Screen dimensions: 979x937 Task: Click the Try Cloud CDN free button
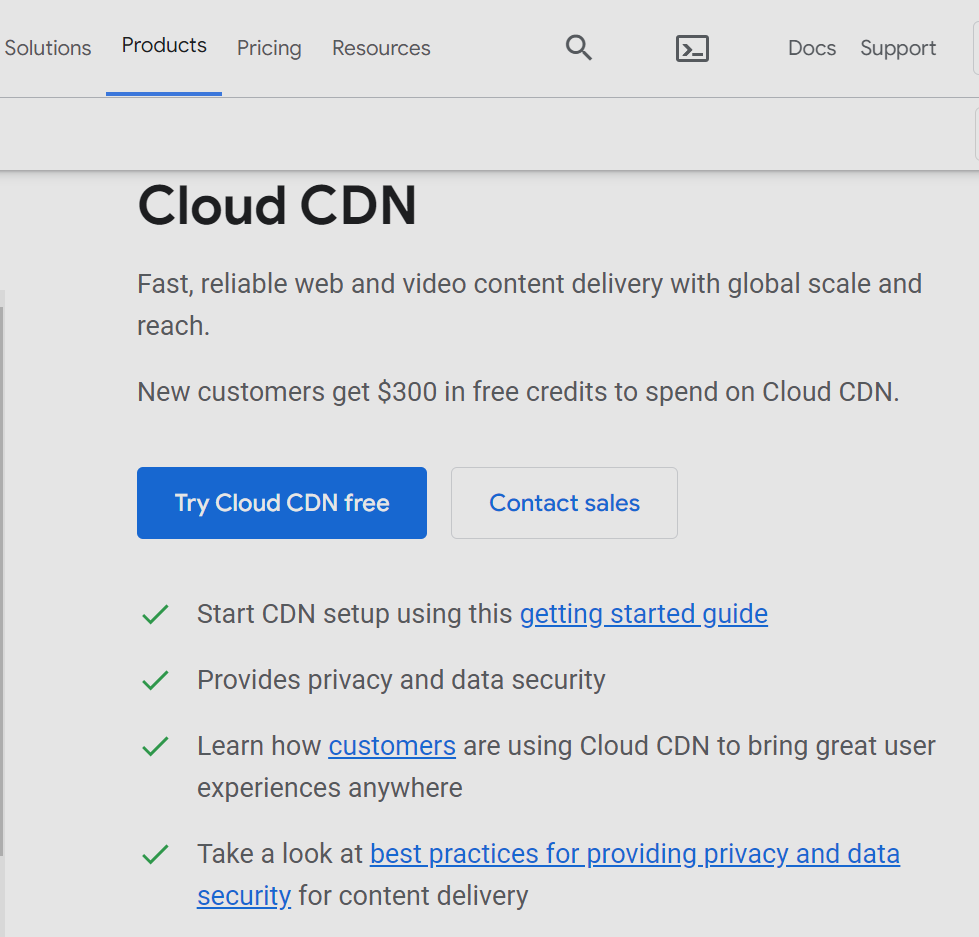[282, 503]
